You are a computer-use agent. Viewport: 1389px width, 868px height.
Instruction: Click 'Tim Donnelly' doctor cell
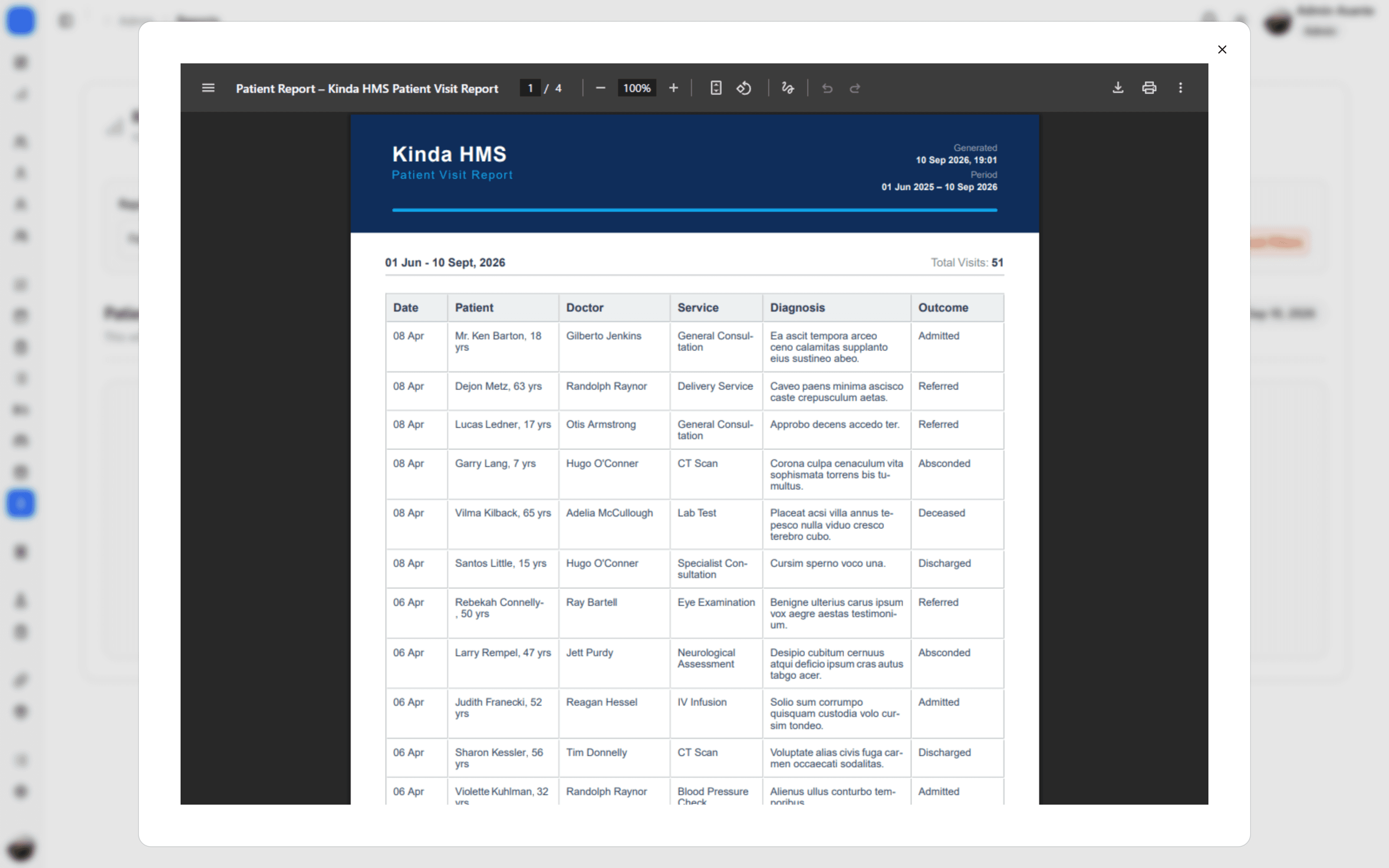coord(614,758)
